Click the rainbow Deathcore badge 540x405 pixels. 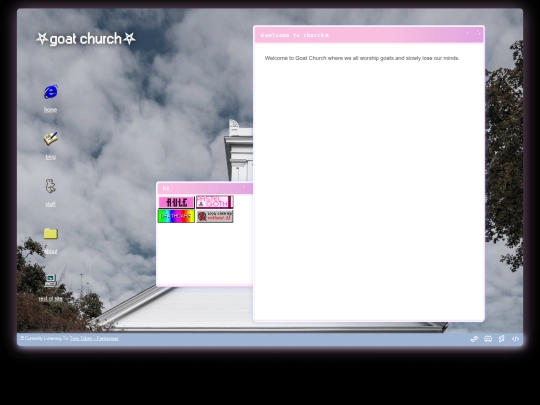176,216
